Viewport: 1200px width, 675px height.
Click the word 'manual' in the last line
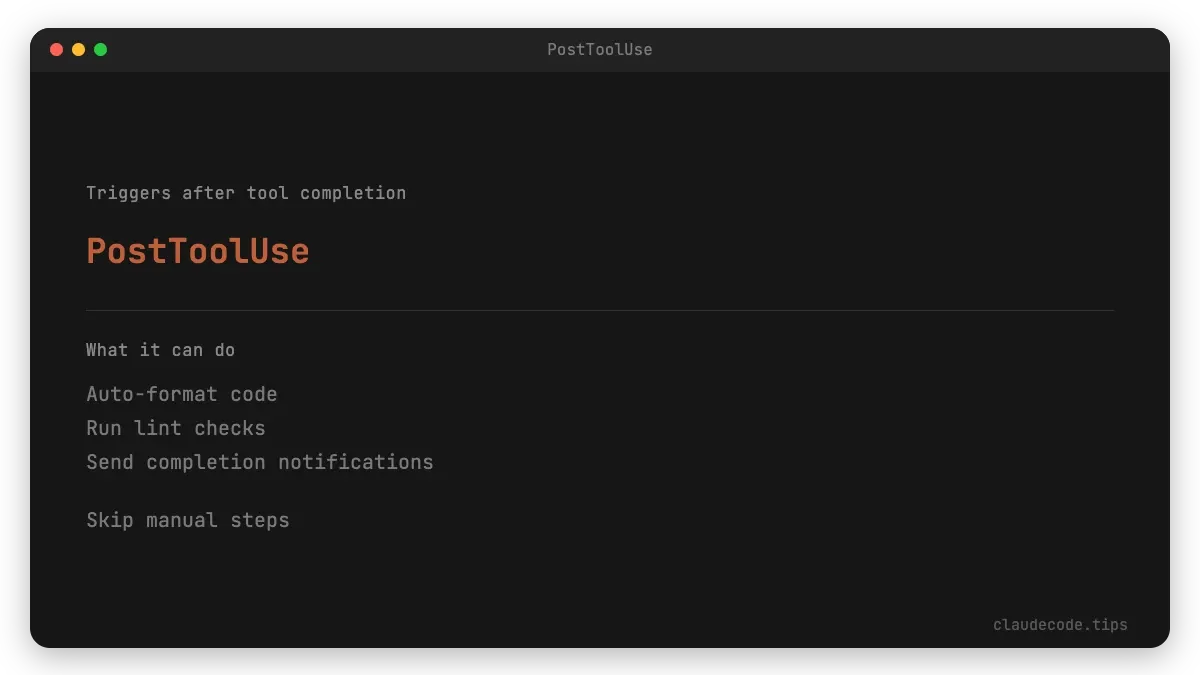(182, 520)
